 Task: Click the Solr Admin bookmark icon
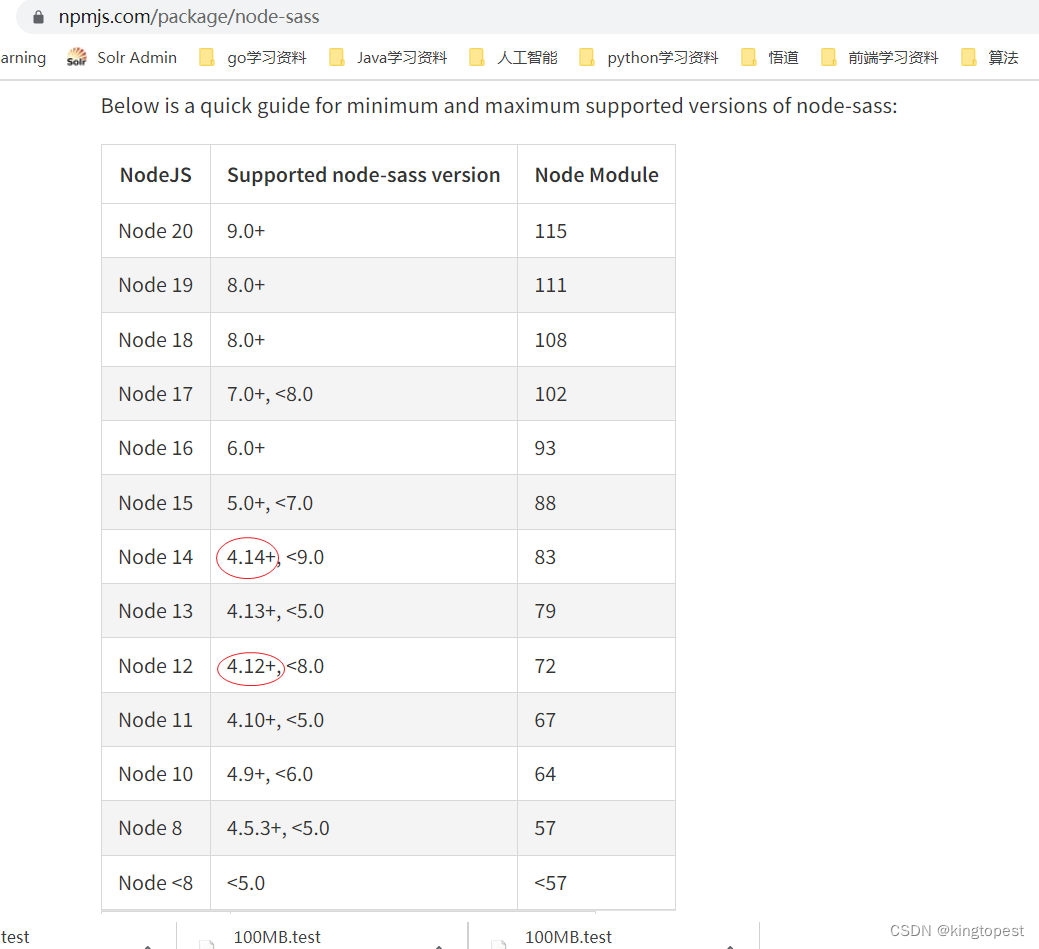tap(77, 57)
